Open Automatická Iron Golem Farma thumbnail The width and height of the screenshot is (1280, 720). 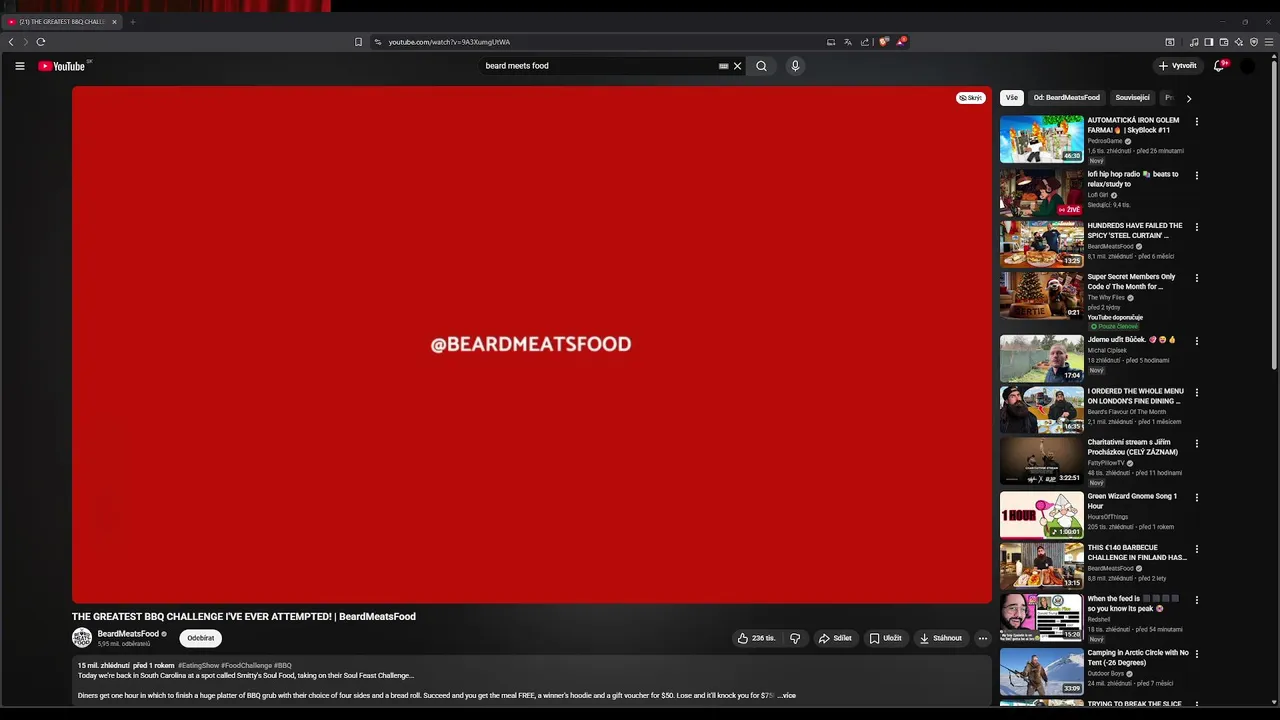1041,139
